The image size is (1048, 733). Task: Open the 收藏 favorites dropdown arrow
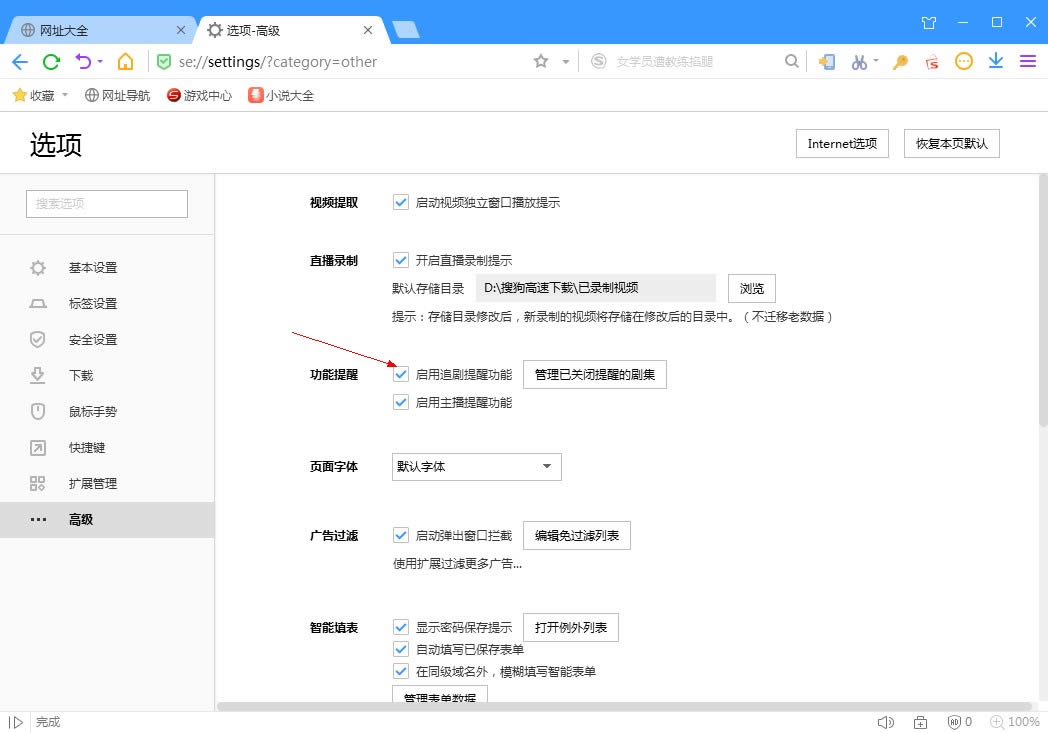(65, 96)
